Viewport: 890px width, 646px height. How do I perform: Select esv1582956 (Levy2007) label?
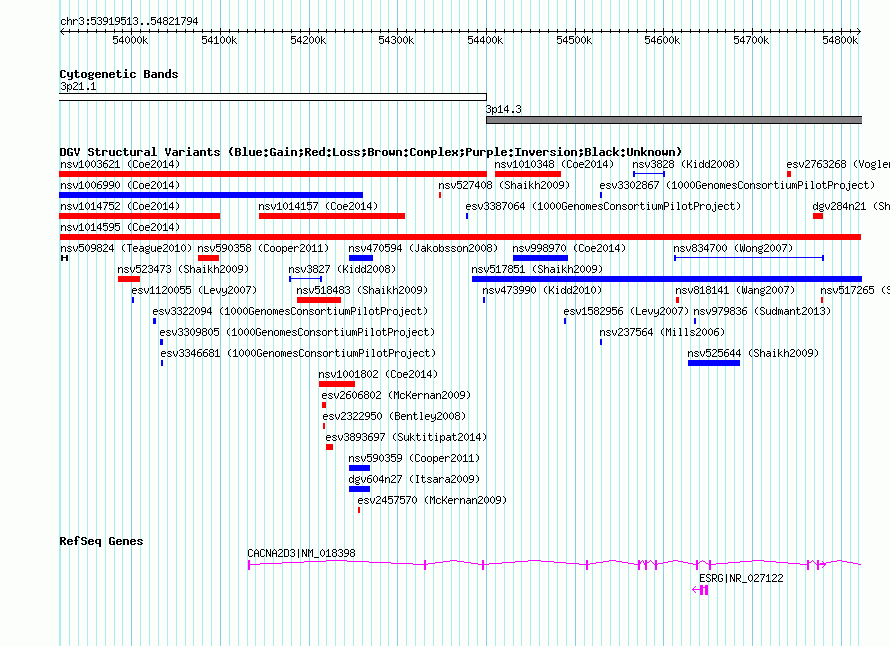coord(626,312)
